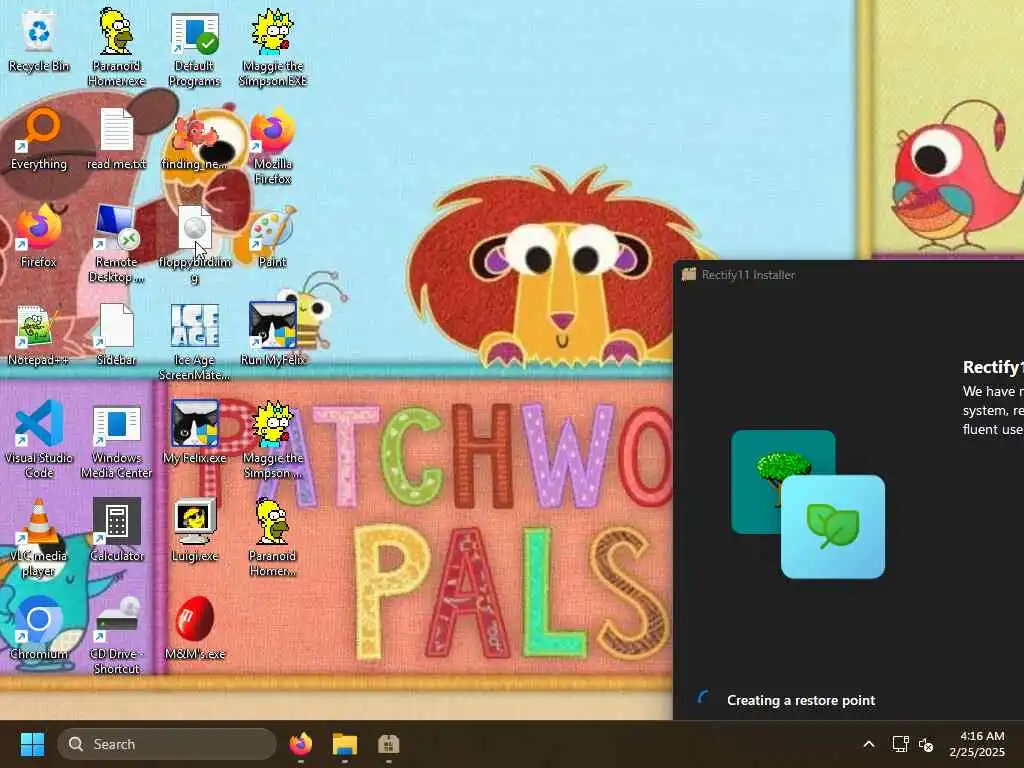The height and width of the screenshot is (768, 1024).
Task: Select Maggie the Simpson.EXE in the top row
Action: pos(273,48)
